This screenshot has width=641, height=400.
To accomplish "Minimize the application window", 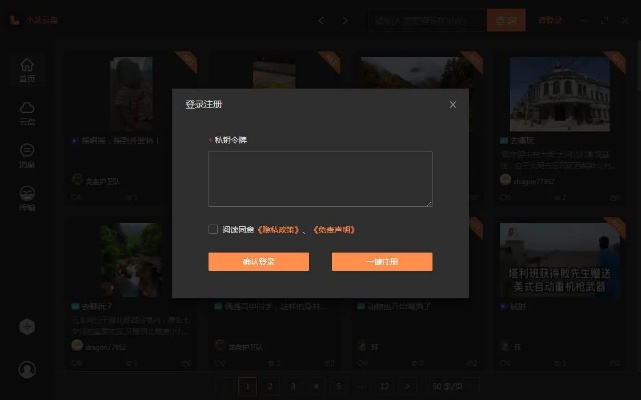I will [584, 20].
